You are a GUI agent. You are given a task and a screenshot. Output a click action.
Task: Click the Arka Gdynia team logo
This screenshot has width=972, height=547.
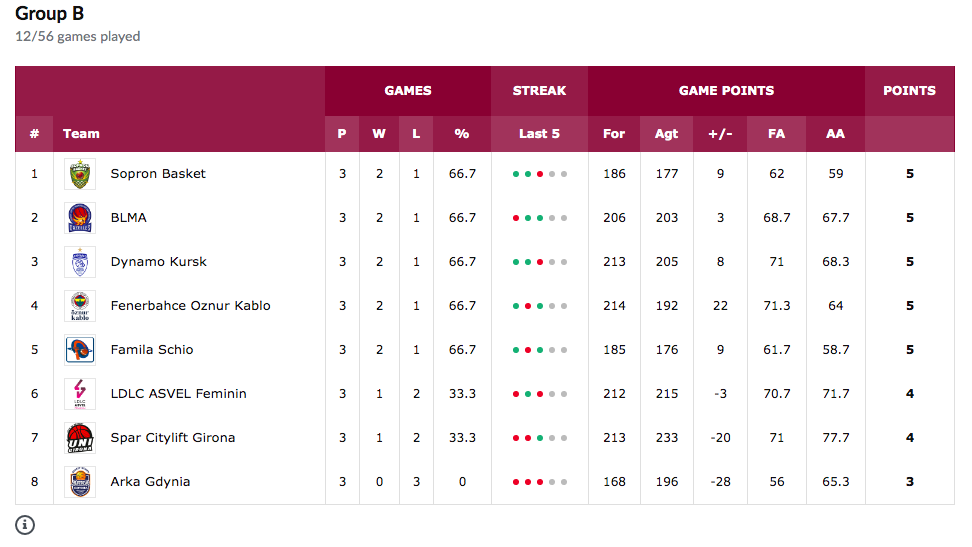click(x=80, y=483)
